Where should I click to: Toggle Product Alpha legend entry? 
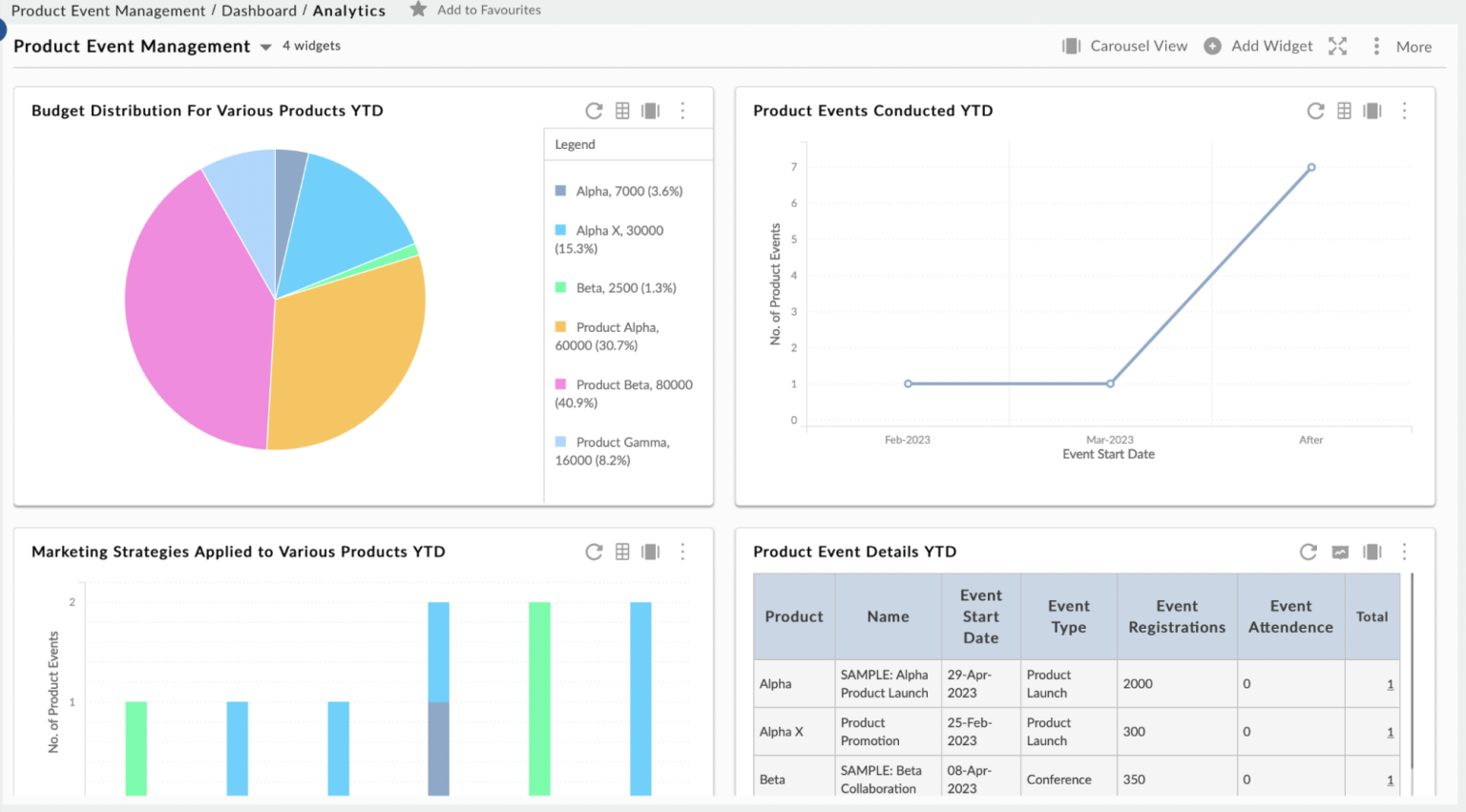[607, 336]
